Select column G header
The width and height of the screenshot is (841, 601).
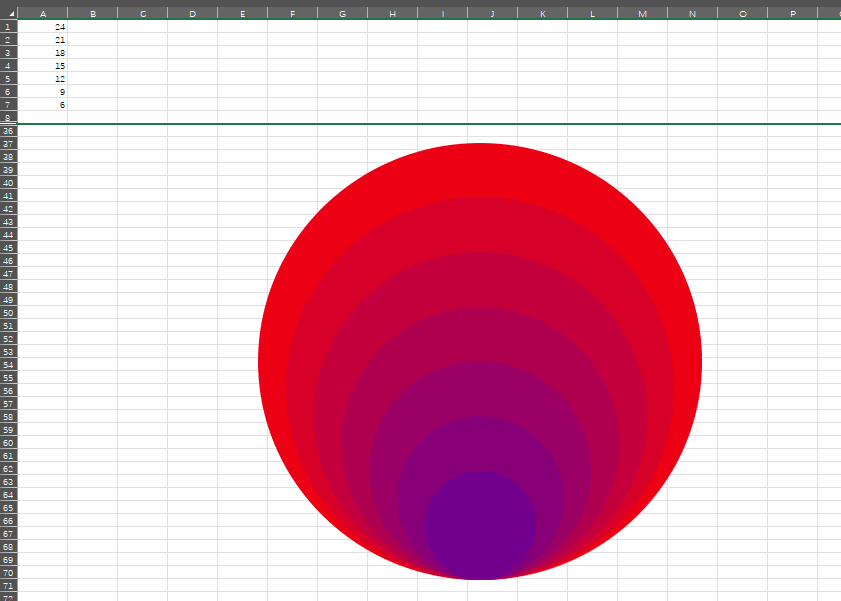(342, 13)
